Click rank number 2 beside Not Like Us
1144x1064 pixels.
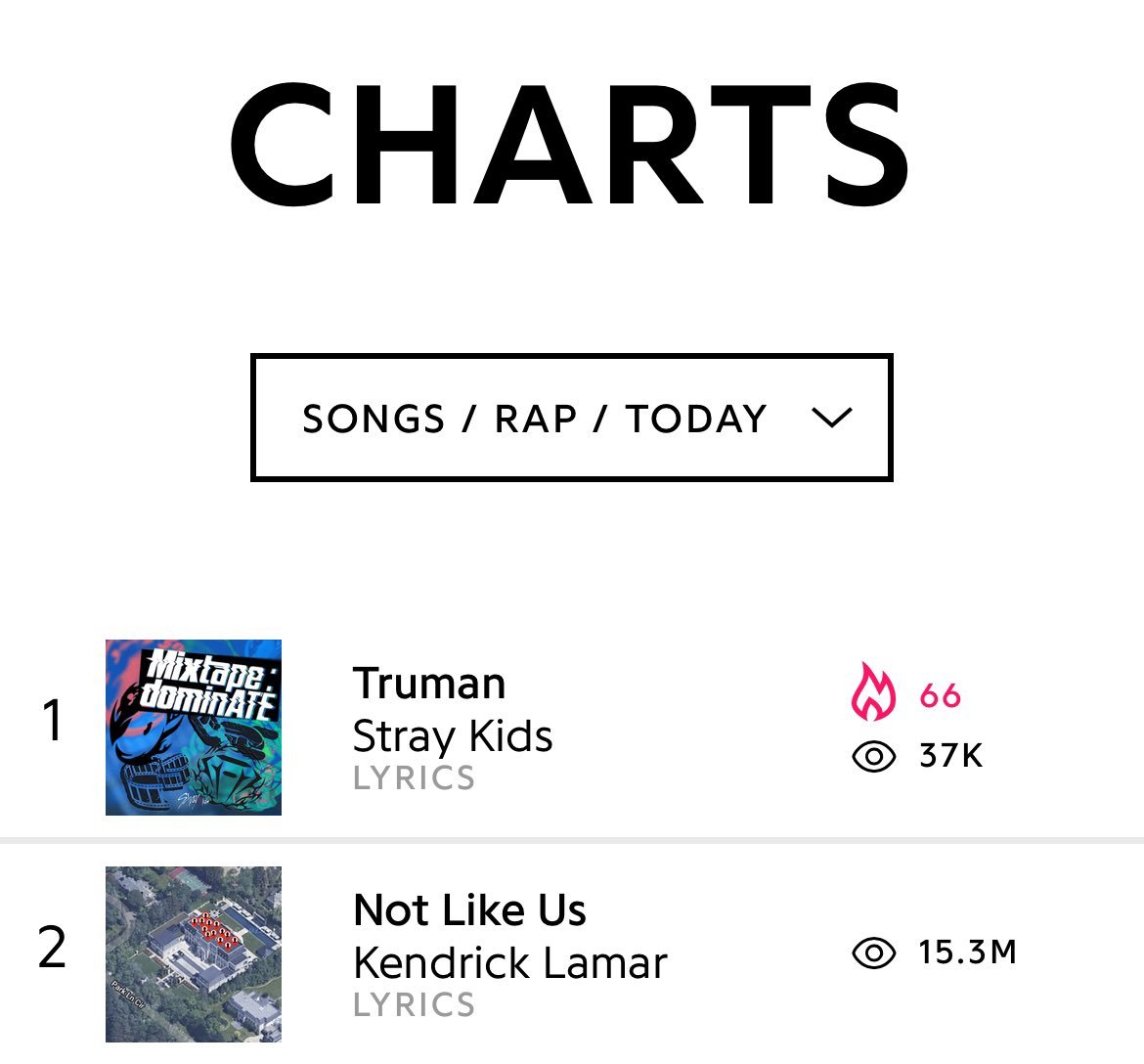52,949
